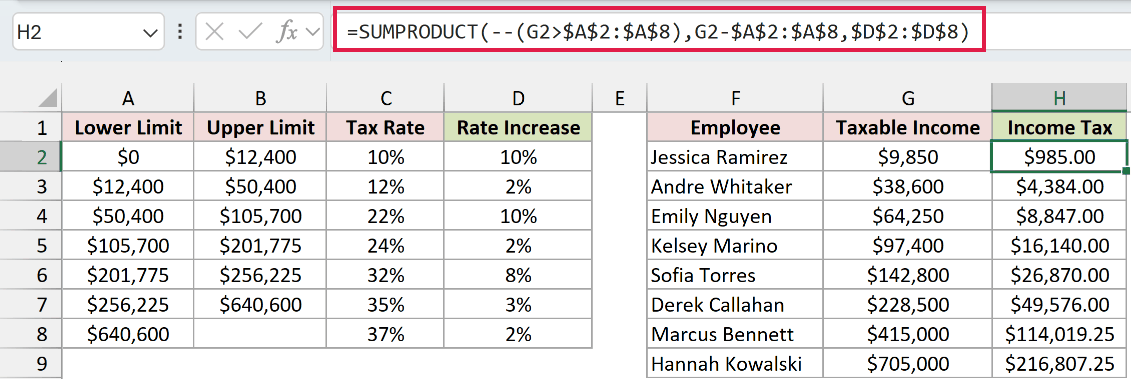Click the $201,775 upper limit cell
This screenshot has height=379, width=1131.
click(260, 245)
